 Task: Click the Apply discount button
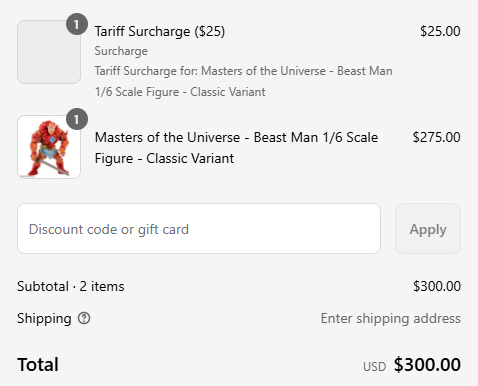pyautogui.click(x=428, y=229)
